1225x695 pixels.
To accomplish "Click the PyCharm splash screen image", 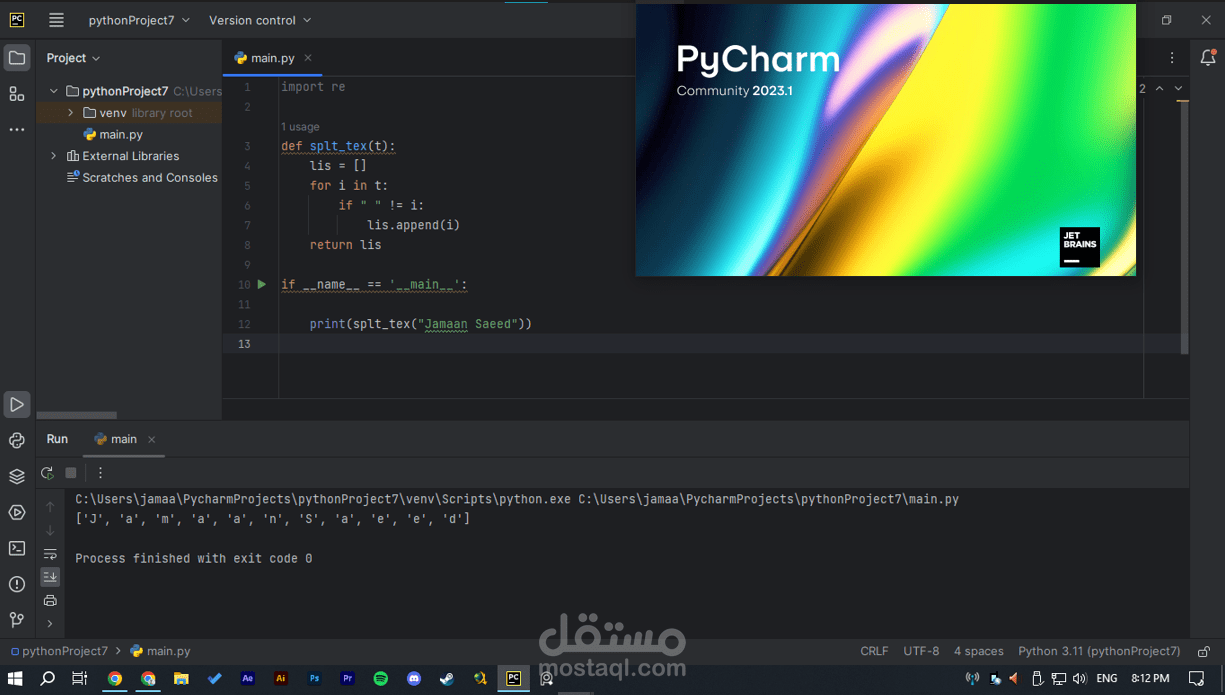I will tap(885, 140).
